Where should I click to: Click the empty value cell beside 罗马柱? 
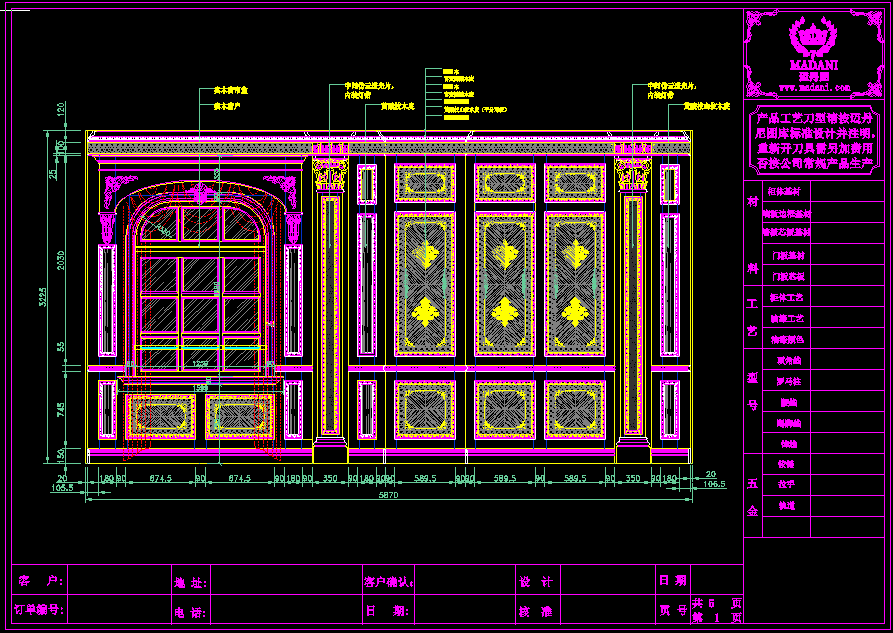pyautogui.click(x=847, y=381)
